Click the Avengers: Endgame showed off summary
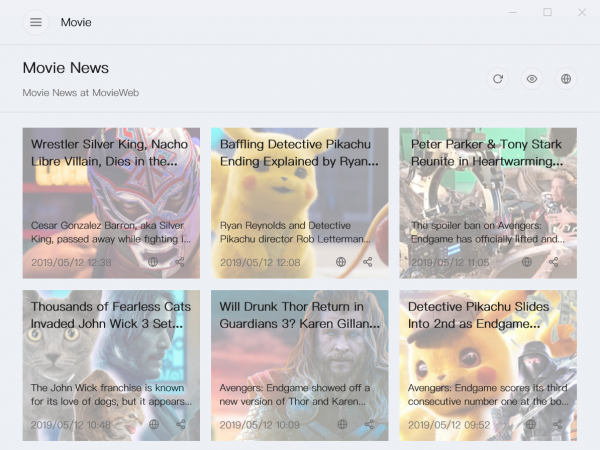The width and height of the screenshot is (600, 450). (295, 395)
